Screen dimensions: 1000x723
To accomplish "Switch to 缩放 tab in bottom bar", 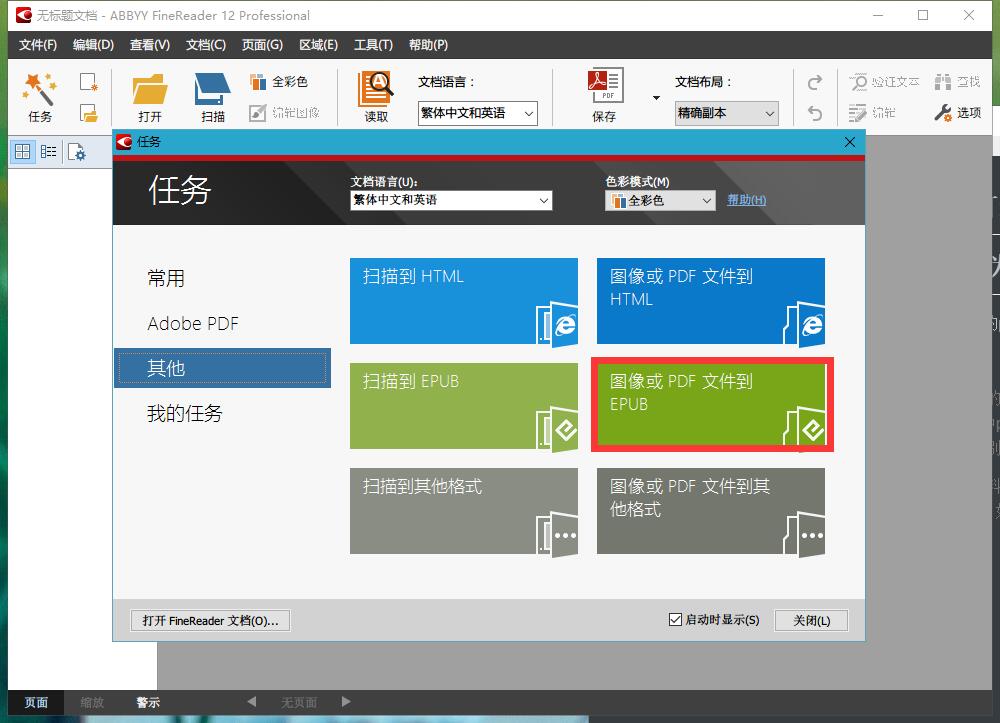I will 92,703.
